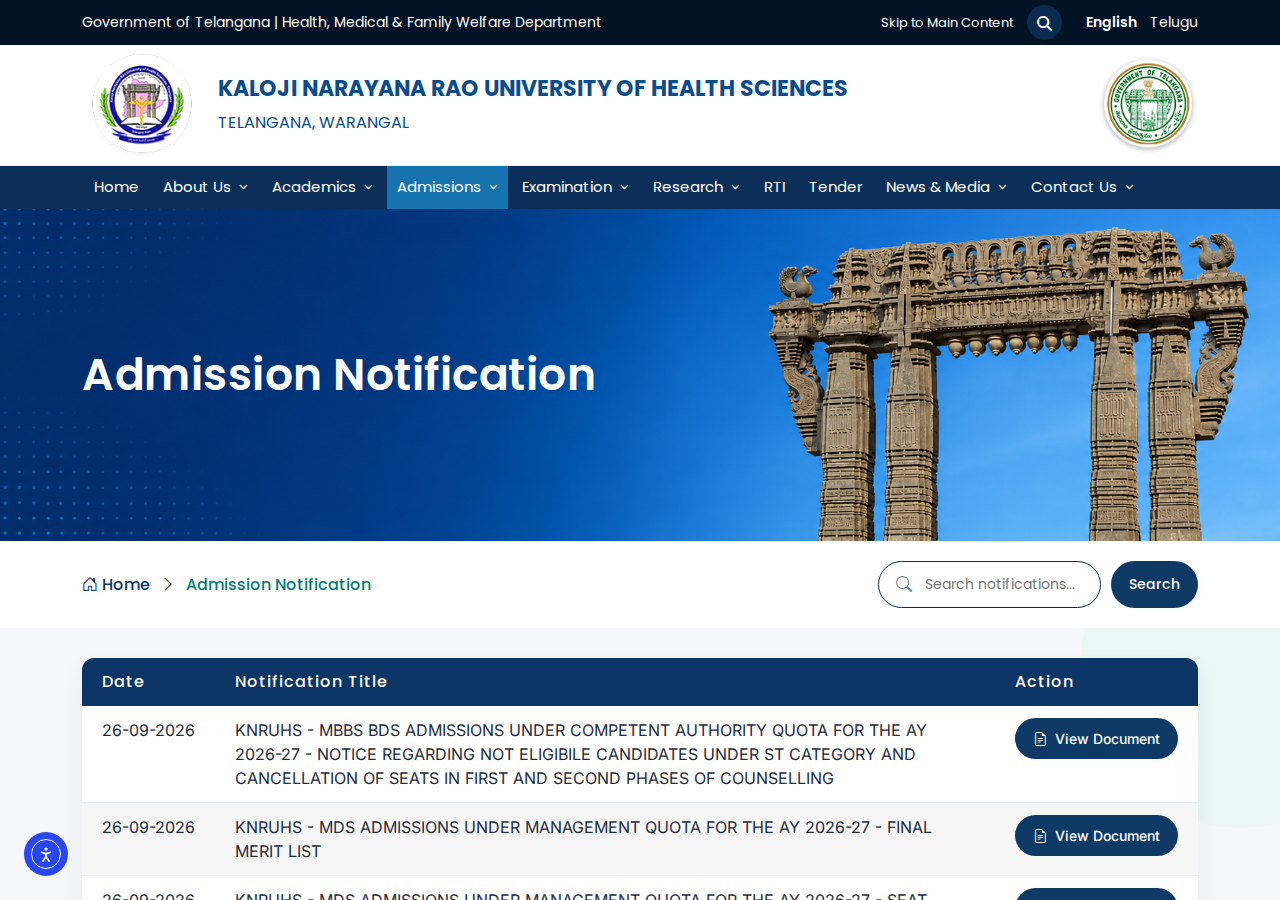Click the MBBS BDS ST category notice title

581,754
